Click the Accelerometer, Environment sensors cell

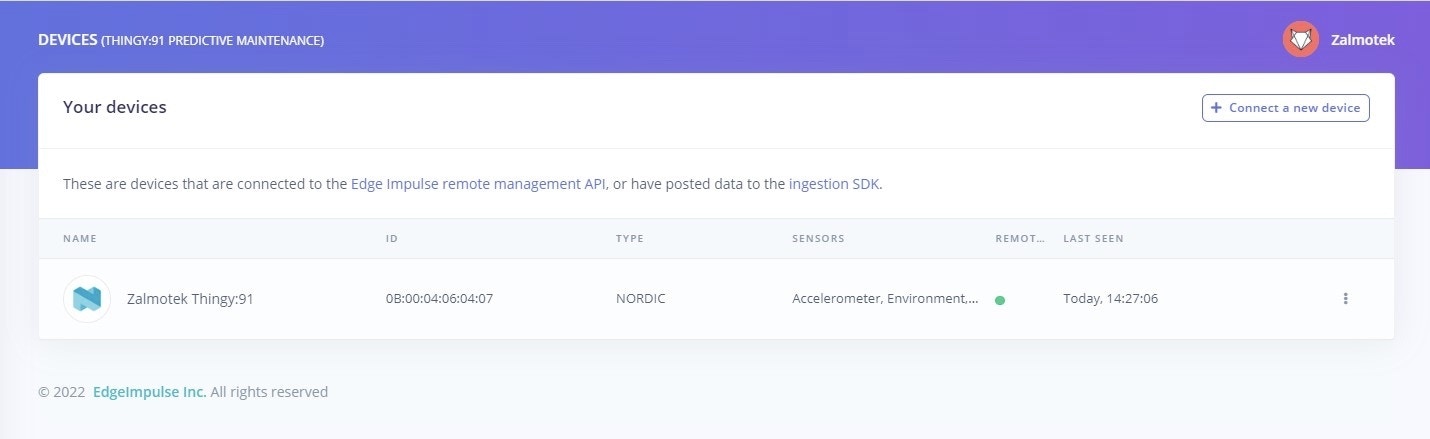885,298
